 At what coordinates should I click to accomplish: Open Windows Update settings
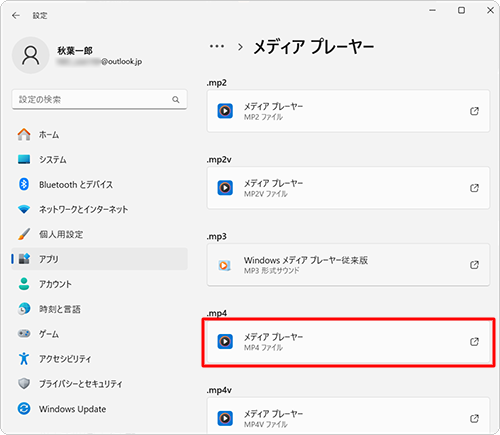click(x=99, y=409)
